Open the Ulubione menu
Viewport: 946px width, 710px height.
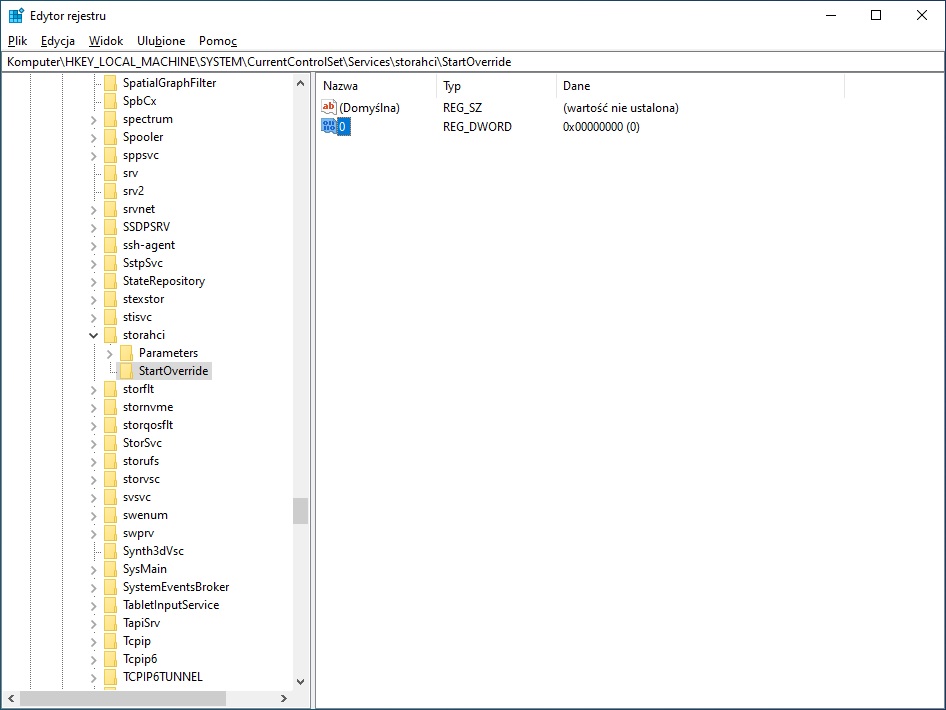coord(161,41)
